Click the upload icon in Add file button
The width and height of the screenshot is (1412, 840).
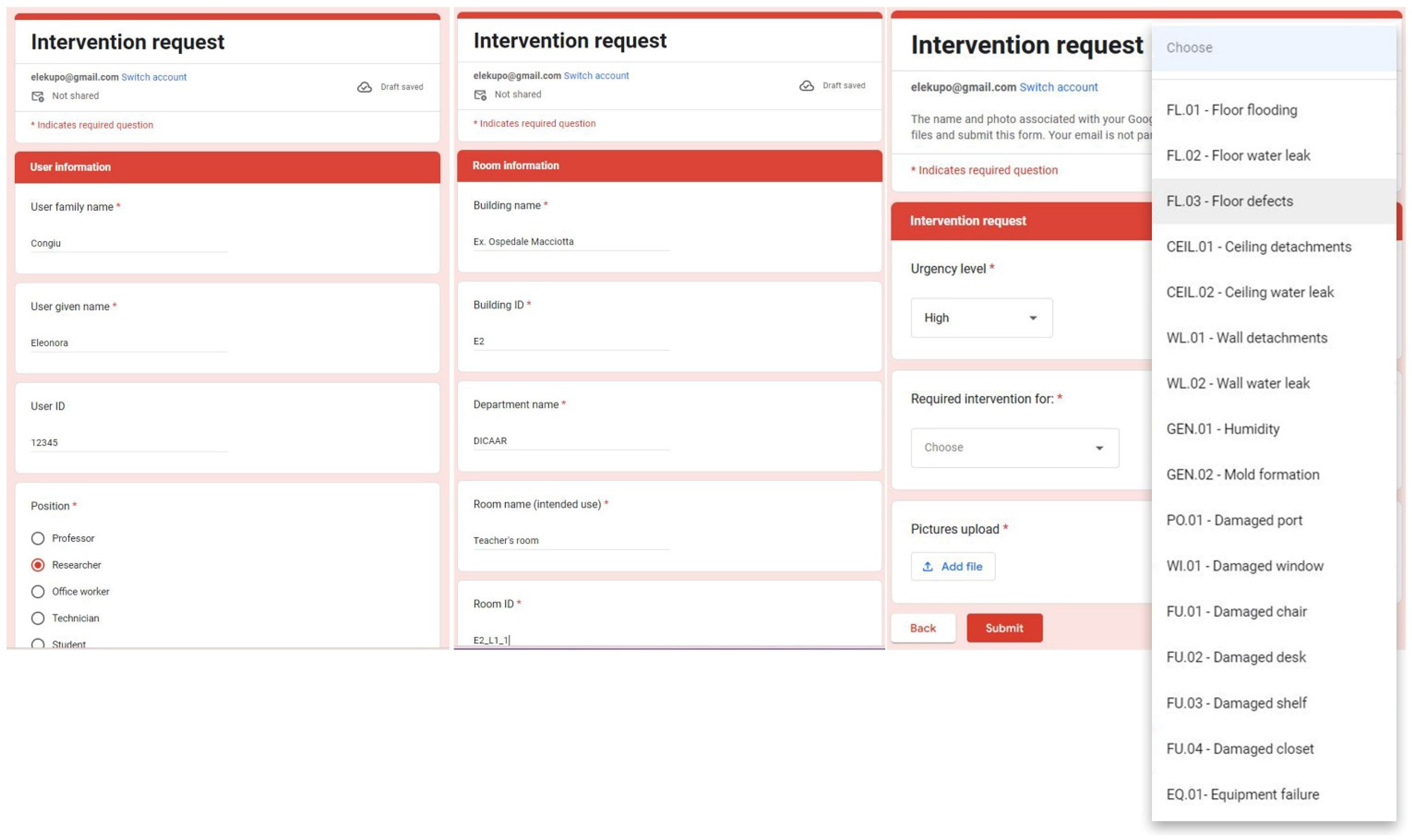click(928, 567)
